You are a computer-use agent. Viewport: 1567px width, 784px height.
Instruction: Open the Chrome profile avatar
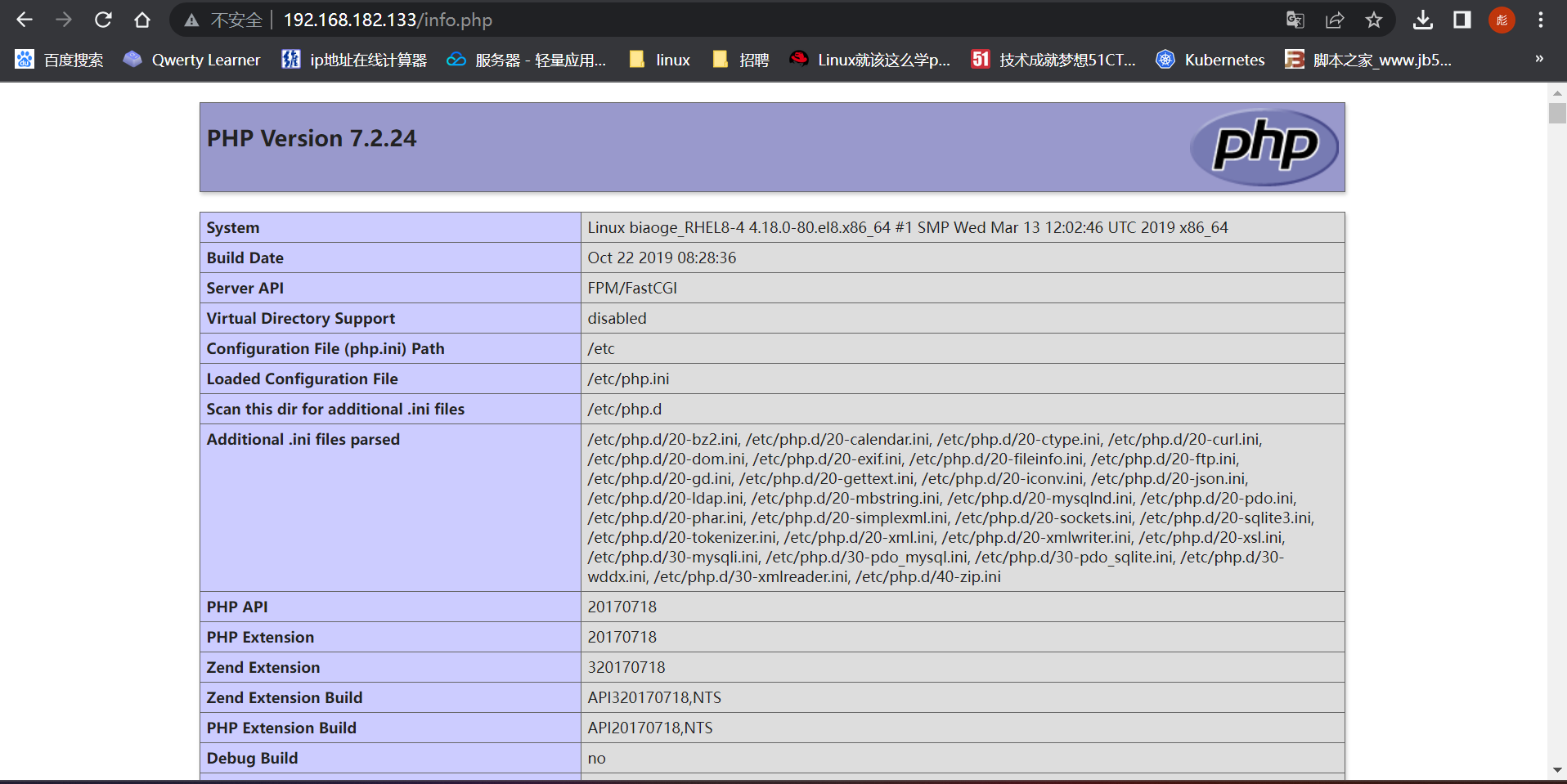[x=1502, y=20]
